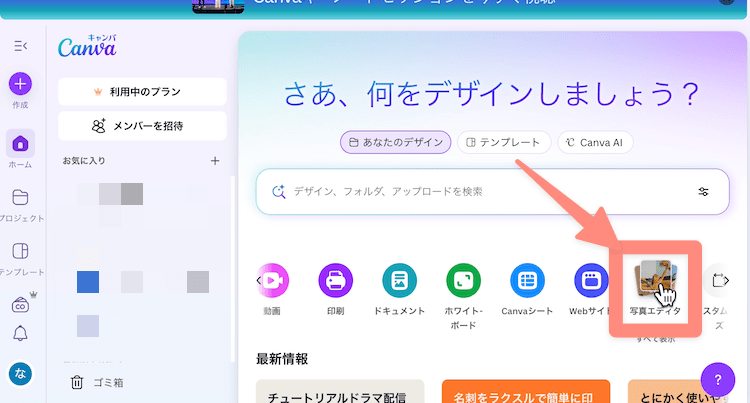This screenshot has height=403, width=750.
Task: Open help question mark button
Action: [717, 380]
